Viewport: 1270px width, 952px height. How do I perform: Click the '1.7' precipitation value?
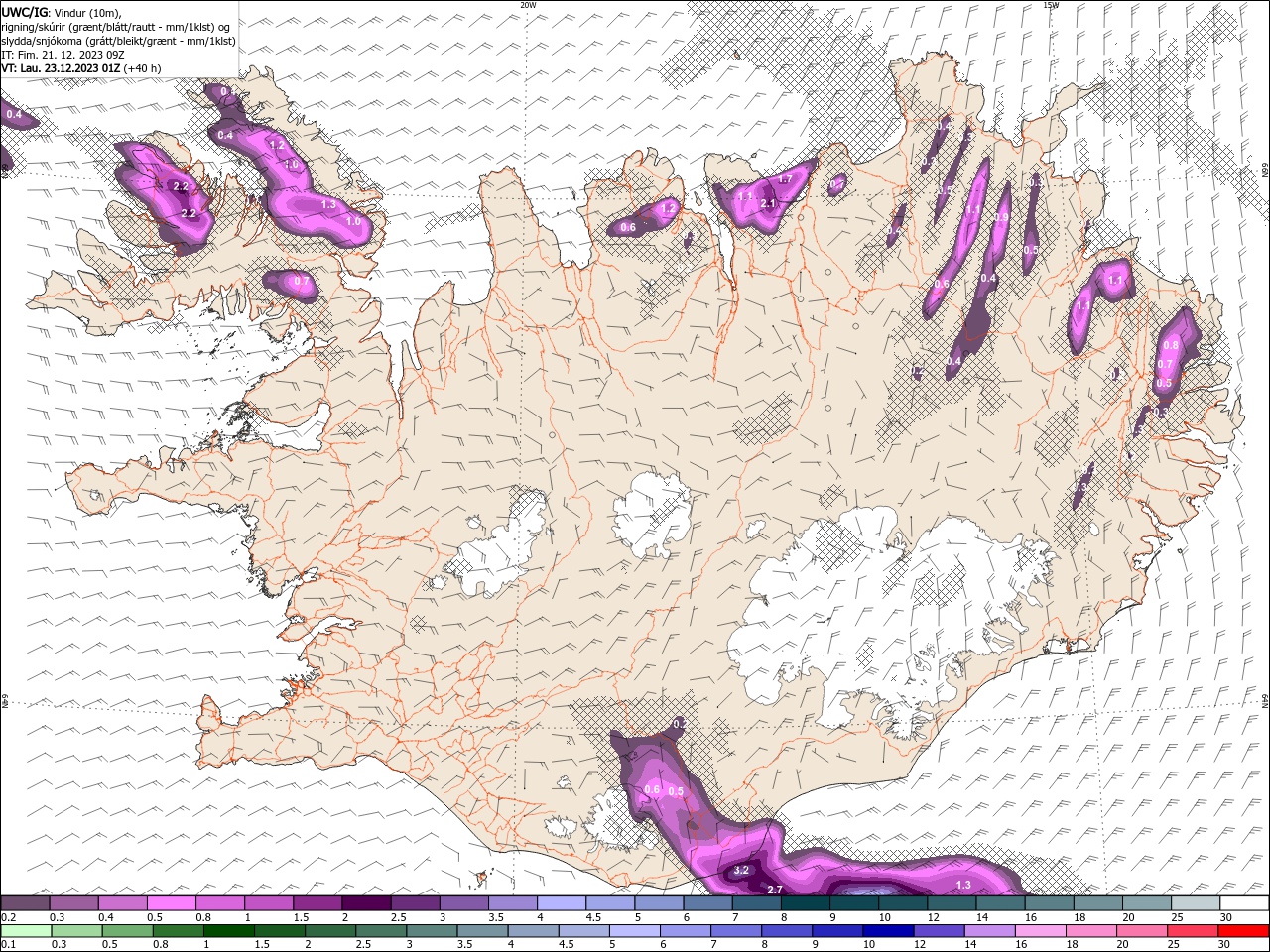[x=785, y=179]
